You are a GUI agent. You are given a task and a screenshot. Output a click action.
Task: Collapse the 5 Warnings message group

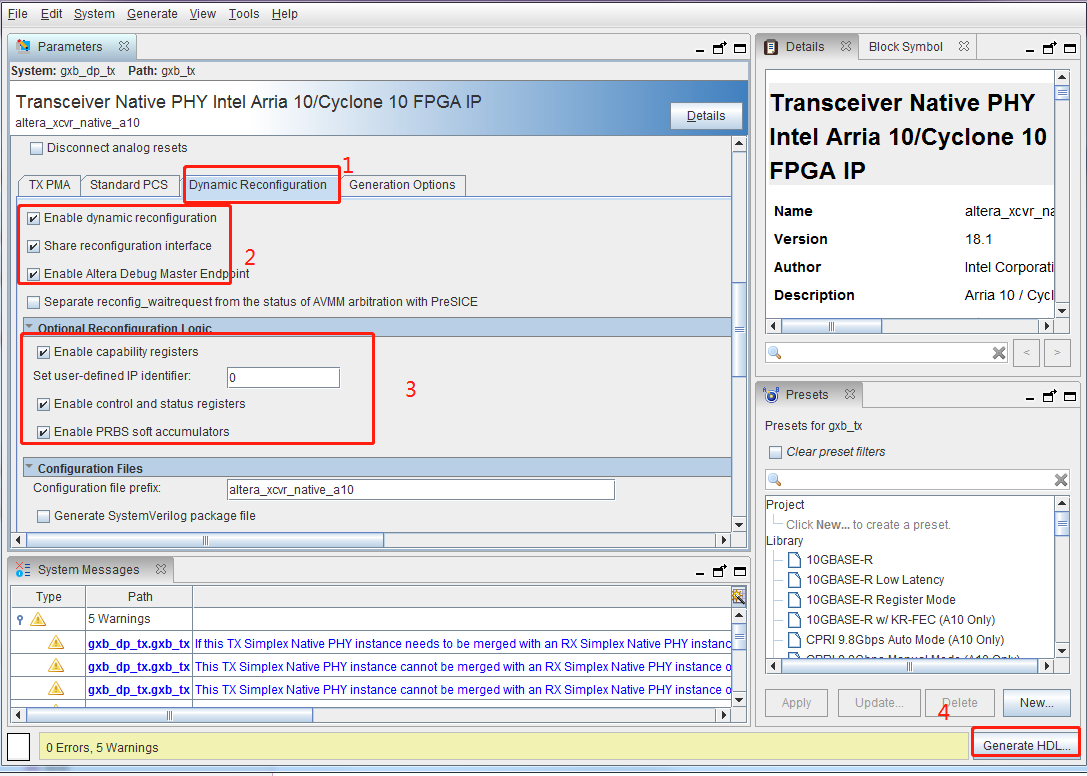[x=20, y=619]
